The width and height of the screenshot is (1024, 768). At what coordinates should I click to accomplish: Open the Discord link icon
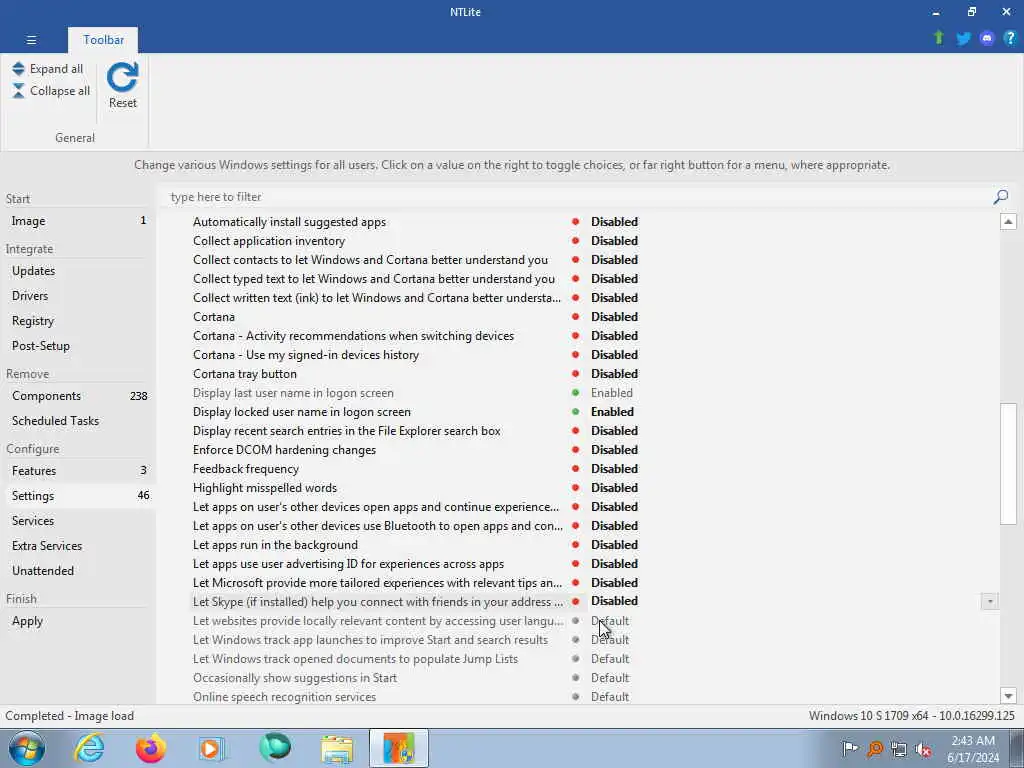click(987, 39)
